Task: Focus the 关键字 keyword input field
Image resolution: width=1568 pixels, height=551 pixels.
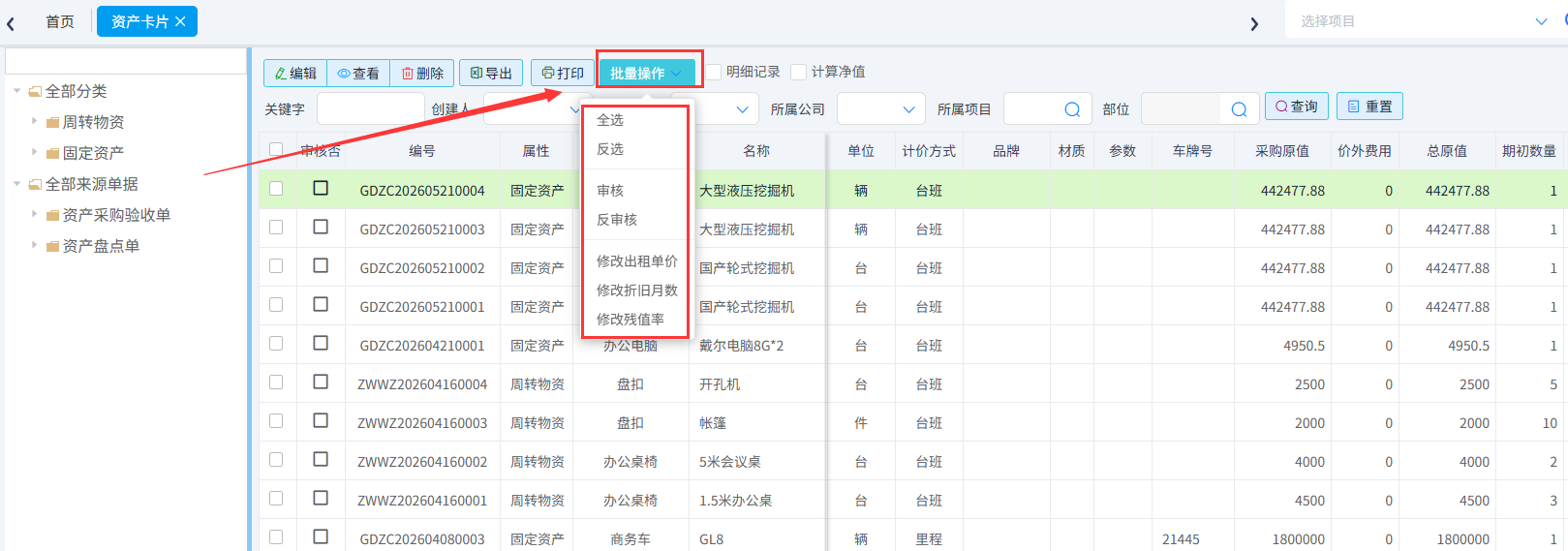Action: click(371, 109)
